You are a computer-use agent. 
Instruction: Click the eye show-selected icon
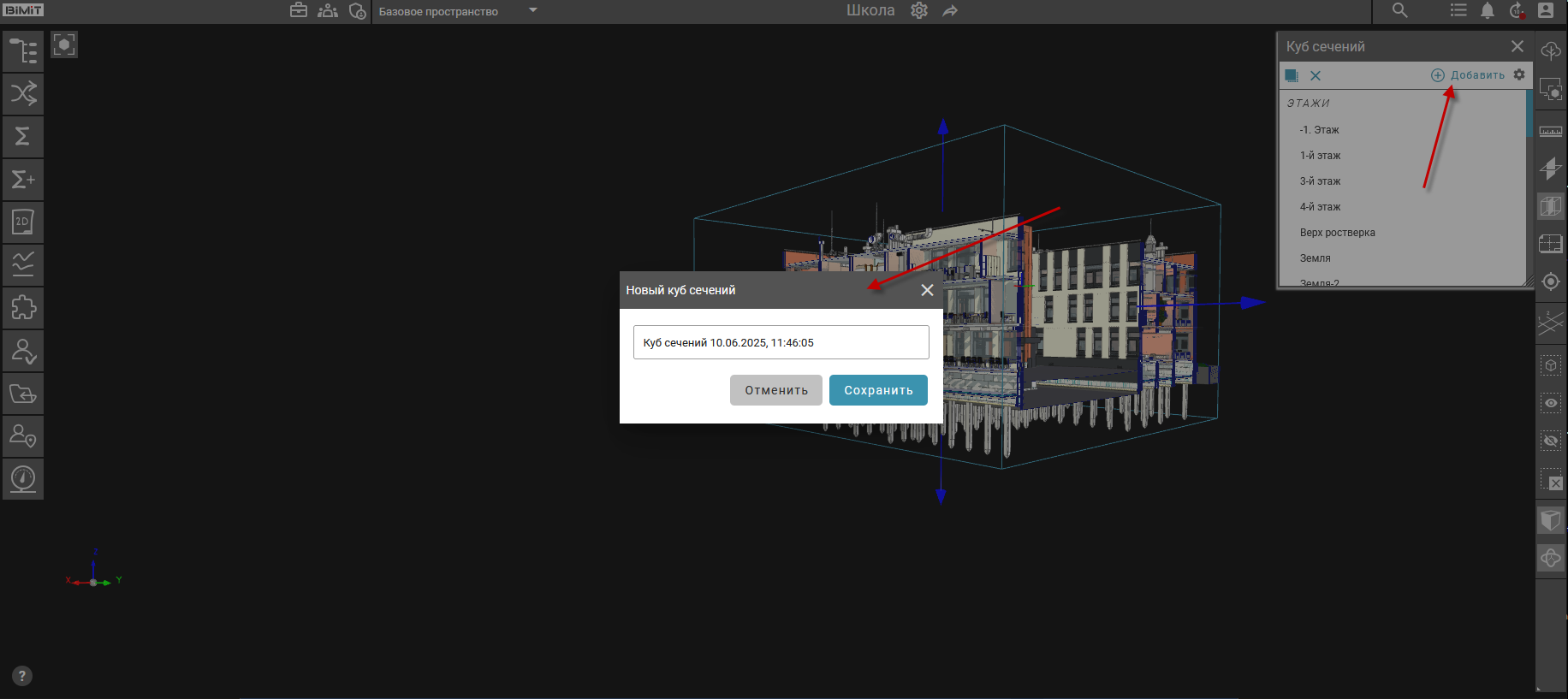click(x=1551, y=403)
